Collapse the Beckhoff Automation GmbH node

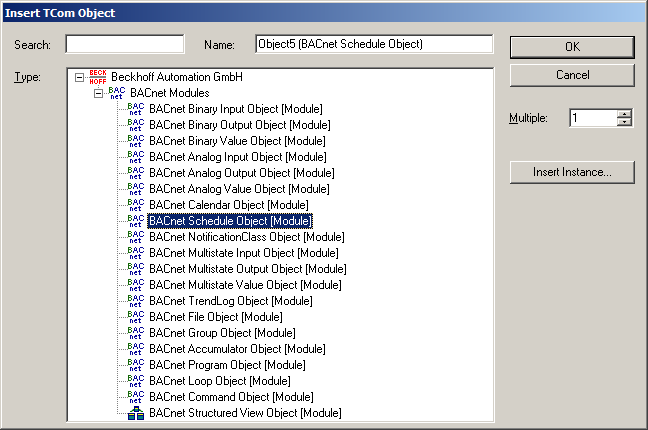point(79,77)
